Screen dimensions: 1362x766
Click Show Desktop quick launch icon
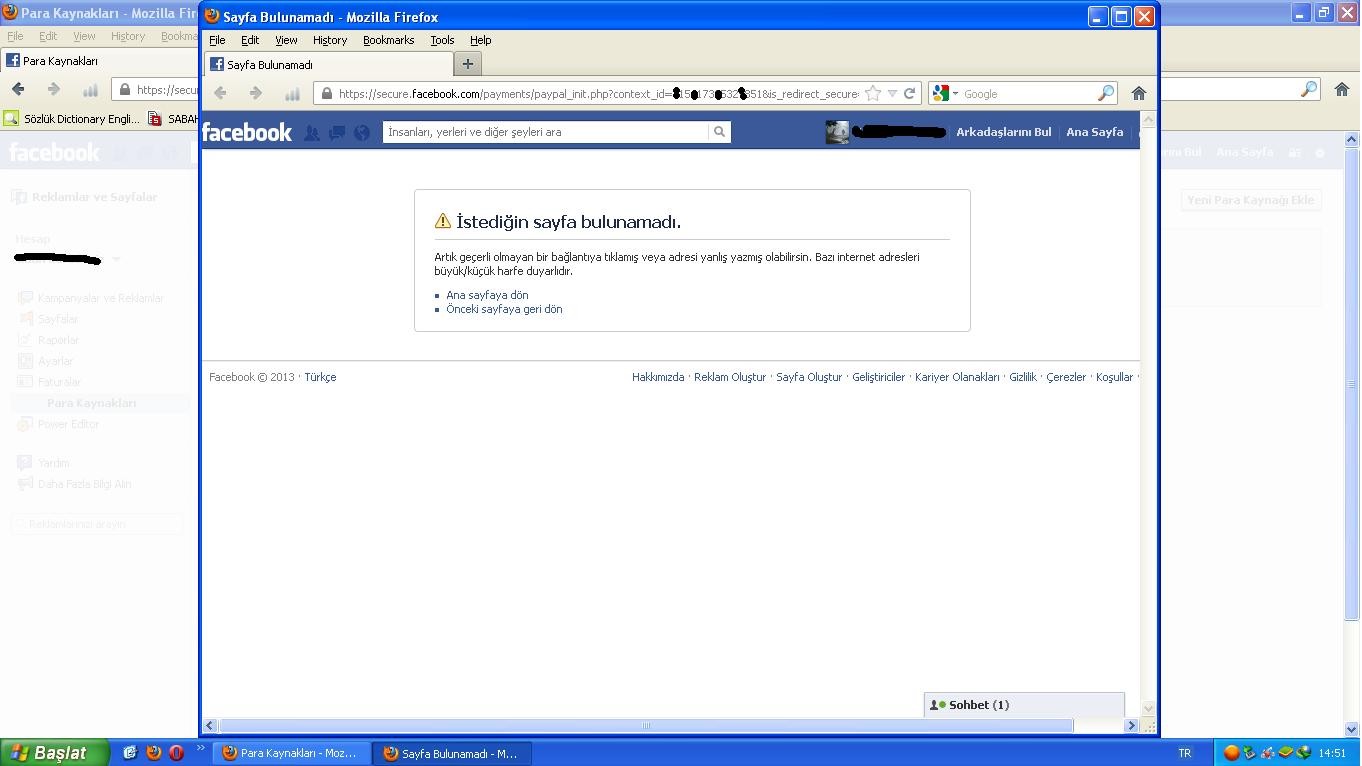130,753
